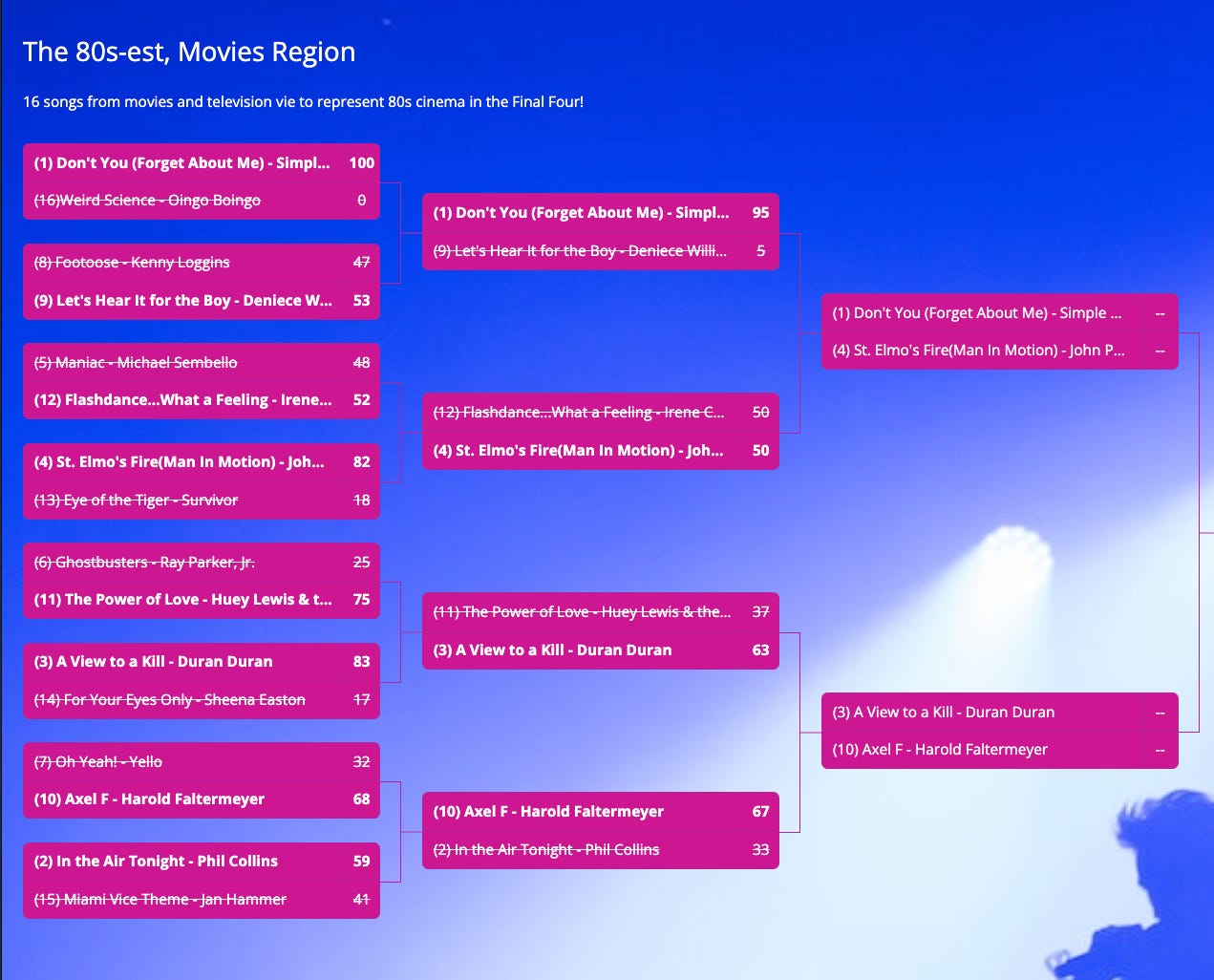The width and height of the screenshot is (1214, 980).
Task: Click the score 48 beside Maniac
Action: (x=362, y=362)
